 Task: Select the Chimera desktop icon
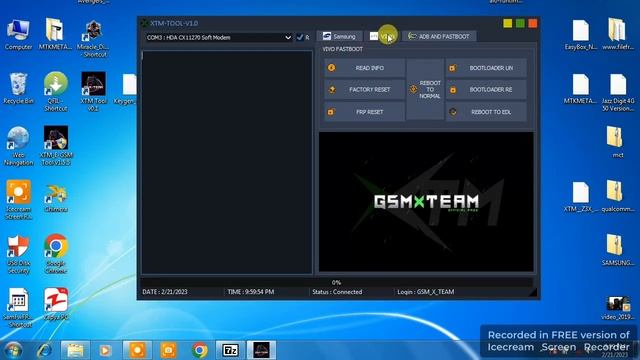56,199
